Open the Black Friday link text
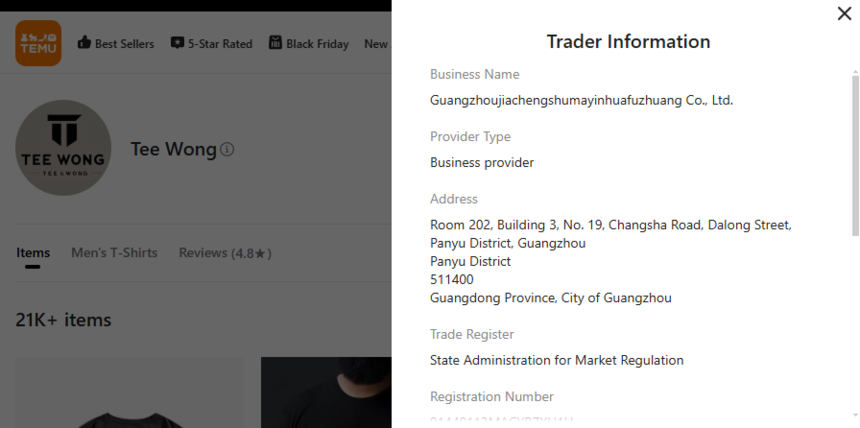860x428 pixels. pyautogui.click(x=317, y=44)
